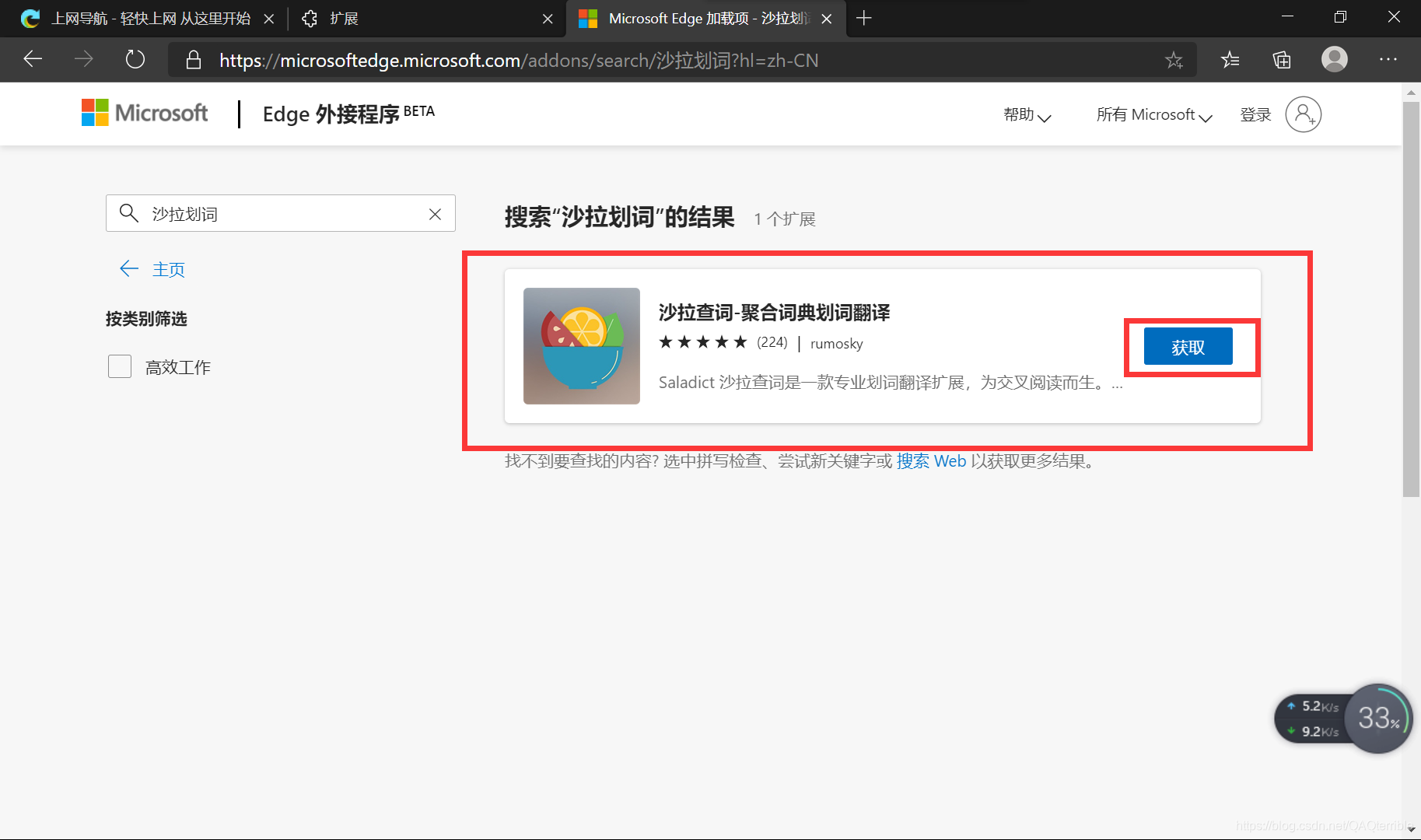Close the Microsoft Edge 加载项 tab
1421x840 pixels.
[x=827, y=19]
